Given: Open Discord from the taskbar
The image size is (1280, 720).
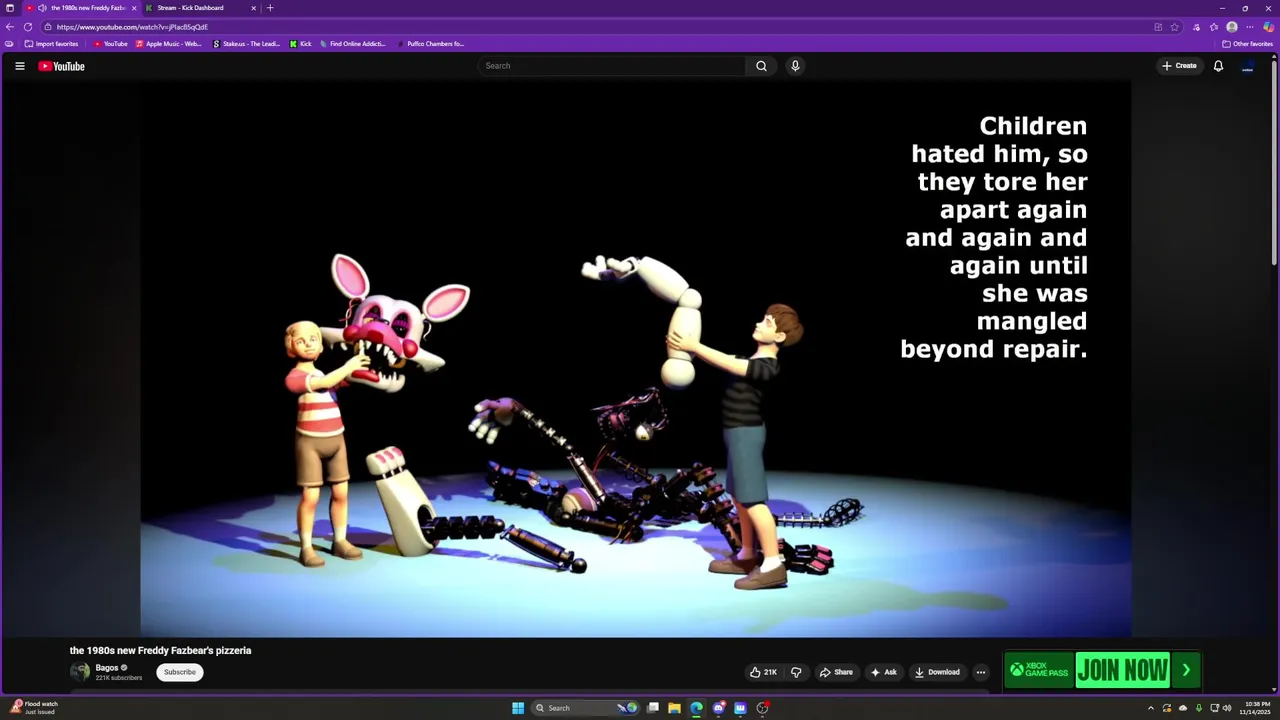Looking at the screenshot, I should click(x=718, y=708).
